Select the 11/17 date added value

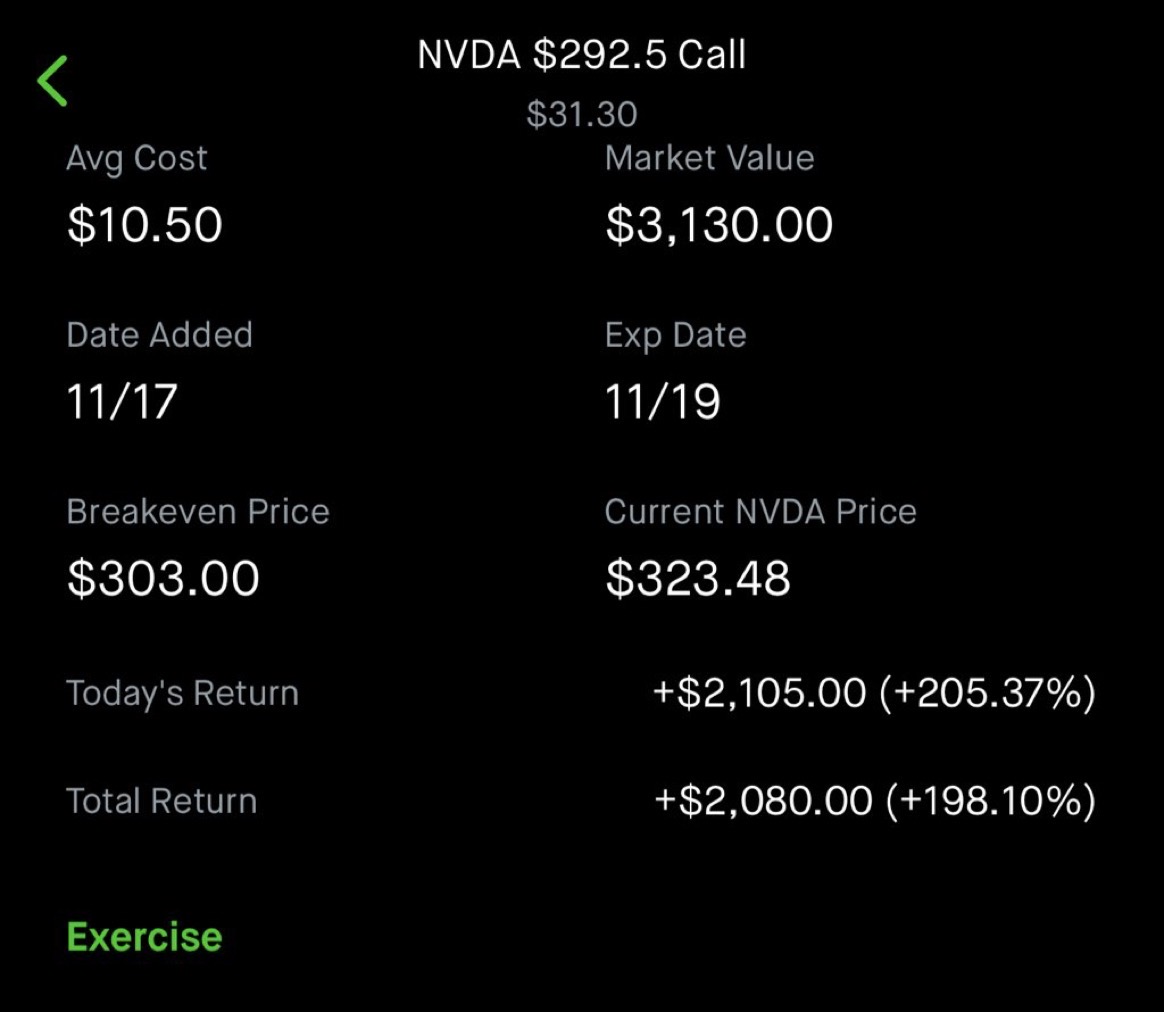coord(121,402)
